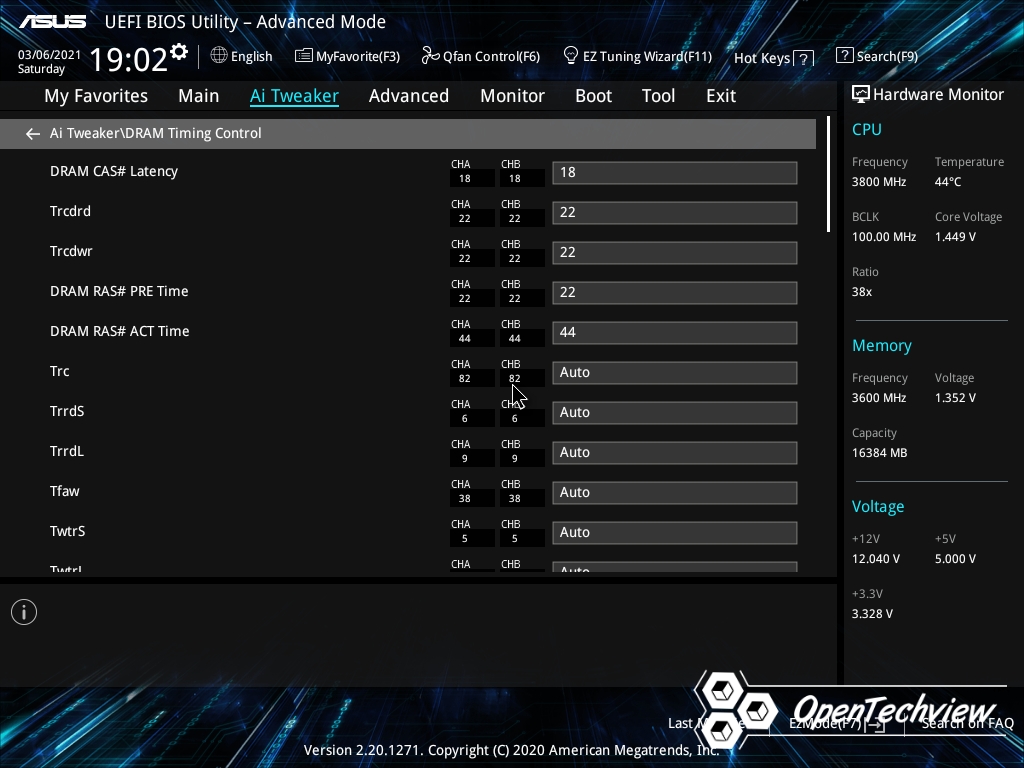Click English language button
This screenshot has height=768, width=1024.
coord(251,57)
